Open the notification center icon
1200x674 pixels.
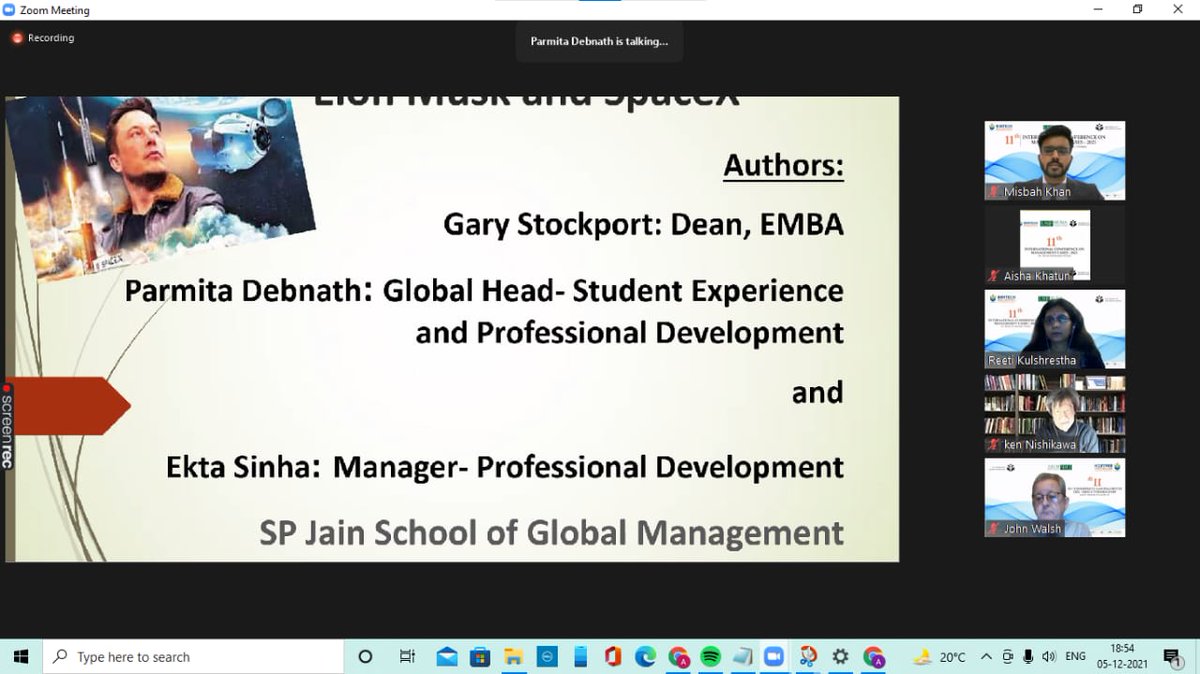point(1173,657)
